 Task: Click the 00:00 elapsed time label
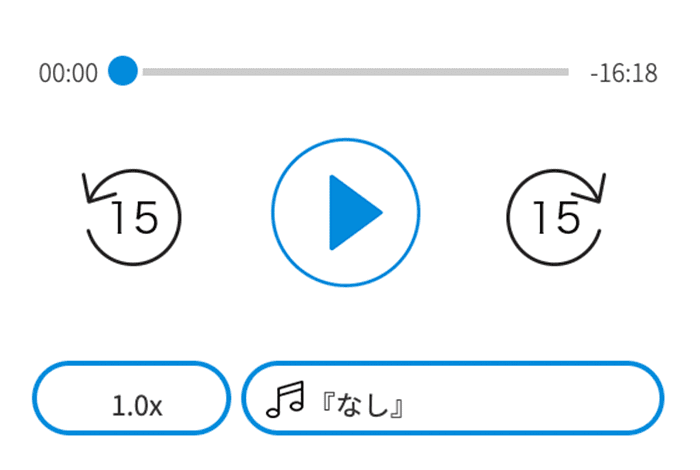[x=68, y=73]
